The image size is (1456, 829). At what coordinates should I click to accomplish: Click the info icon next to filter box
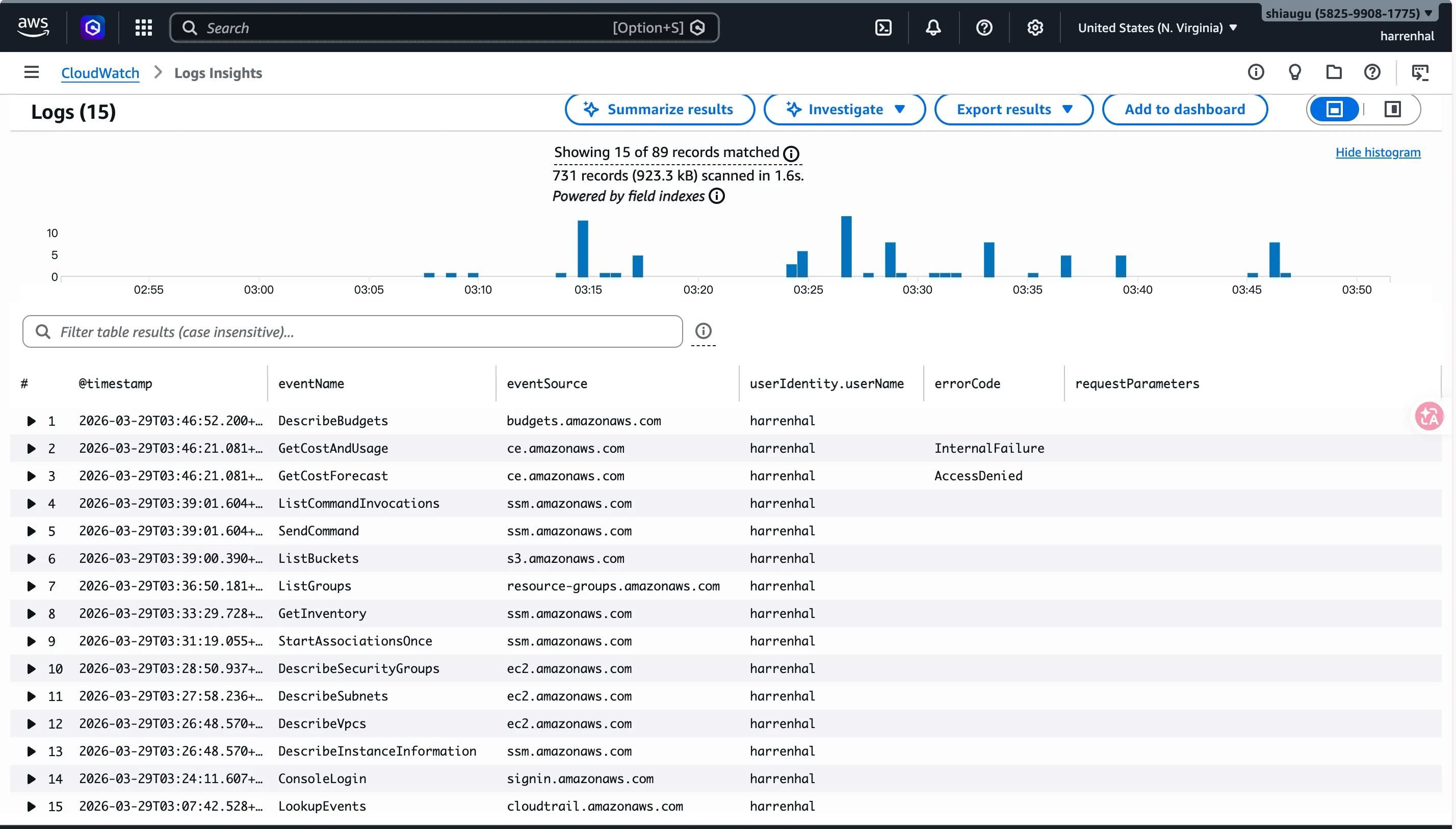(x=703, y=331)
